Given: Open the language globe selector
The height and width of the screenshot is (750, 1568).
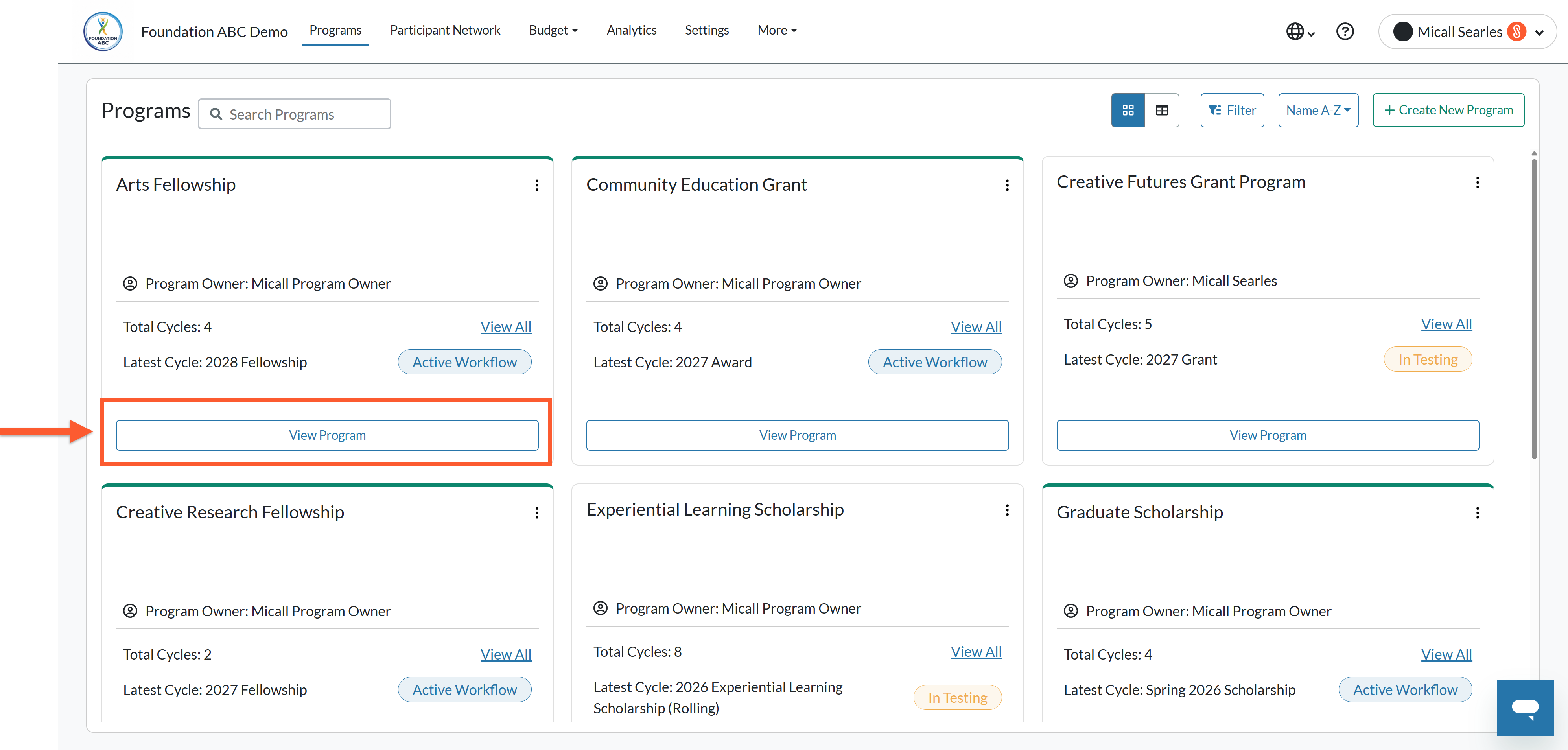Looking at the screenshot, I should pos(1300,31).
